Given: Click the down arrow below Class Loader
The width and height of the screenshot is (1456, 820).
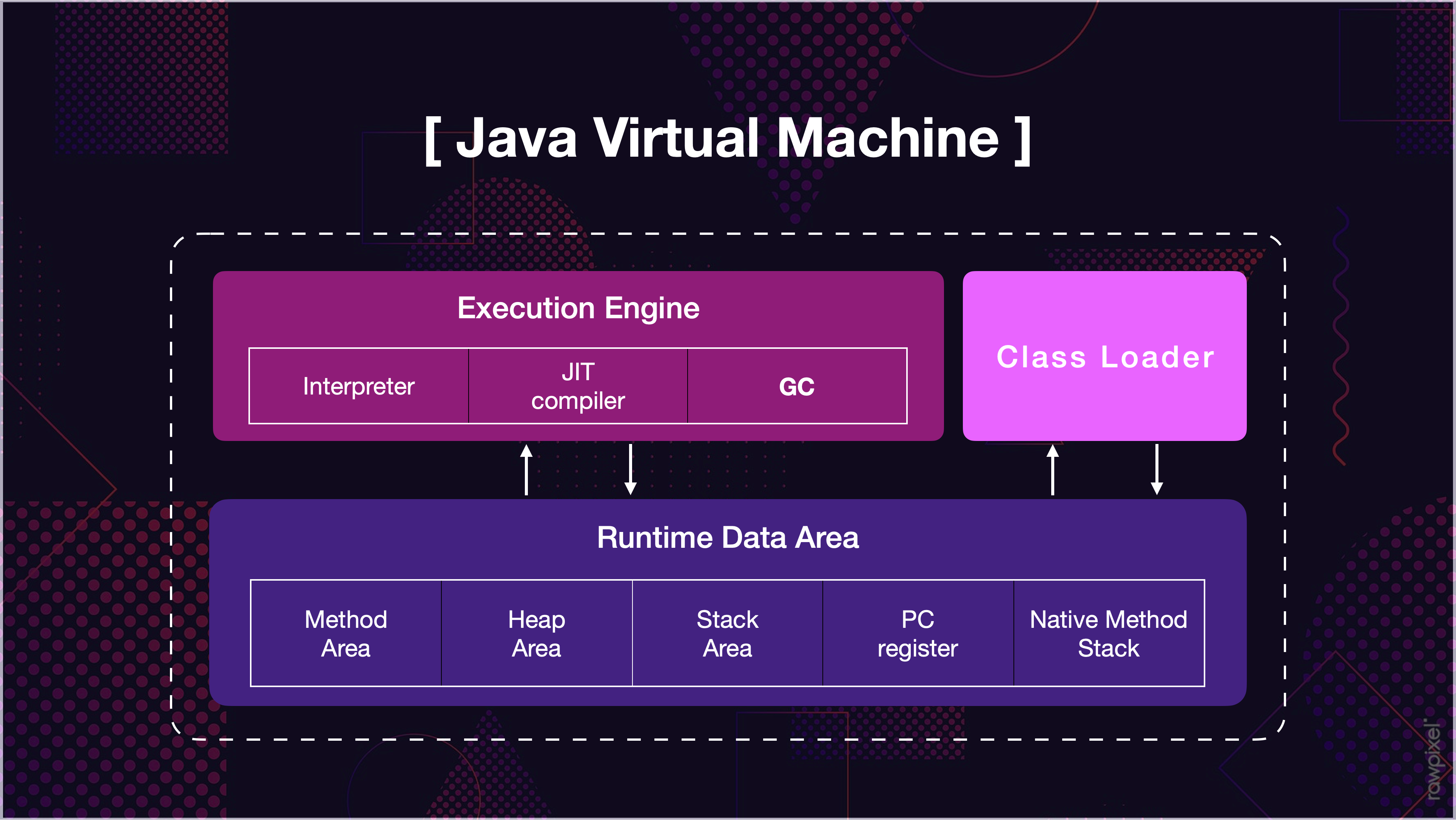Looking at the screenshot, I should pos(1157,470).
